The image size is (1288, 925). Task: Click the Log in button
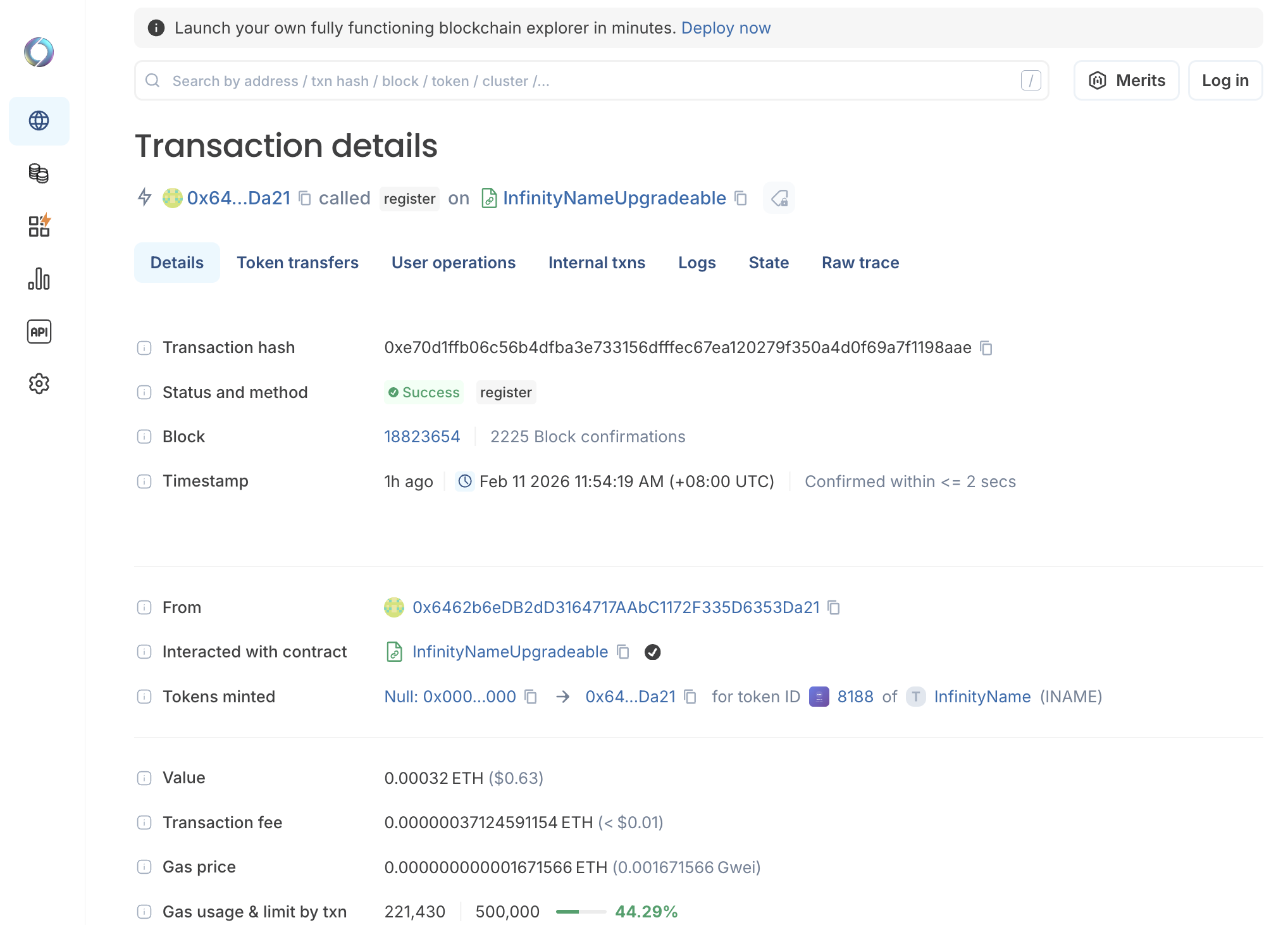1225,80
